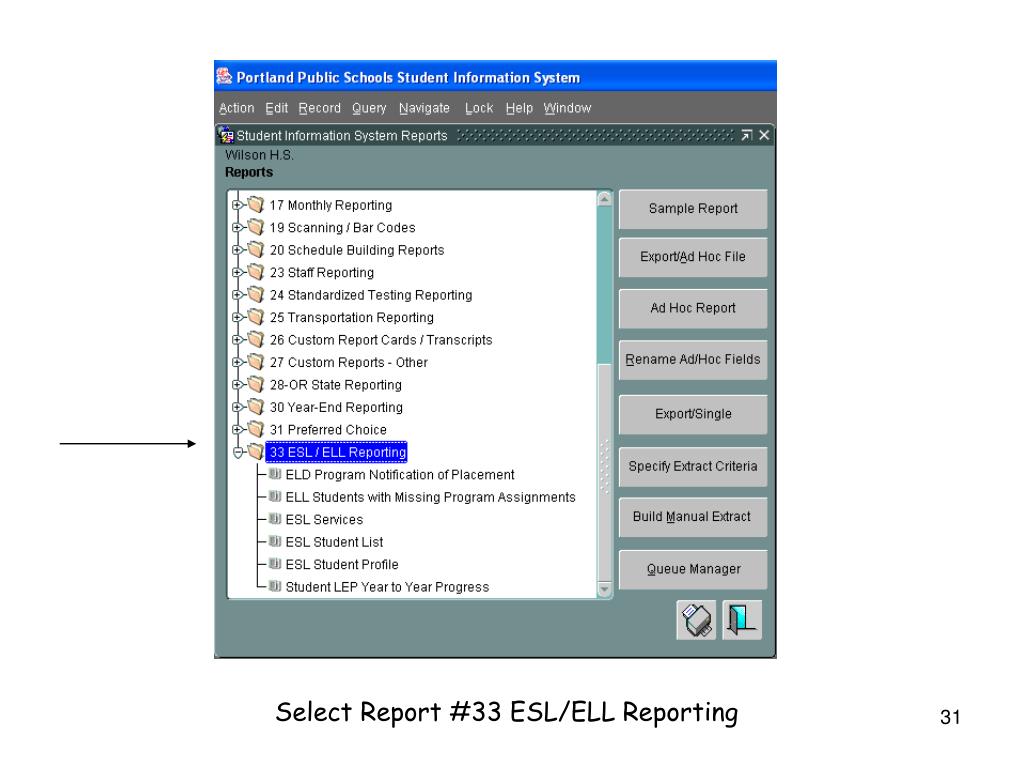
Task: Open the Record menu
Action: pos(319,108)
